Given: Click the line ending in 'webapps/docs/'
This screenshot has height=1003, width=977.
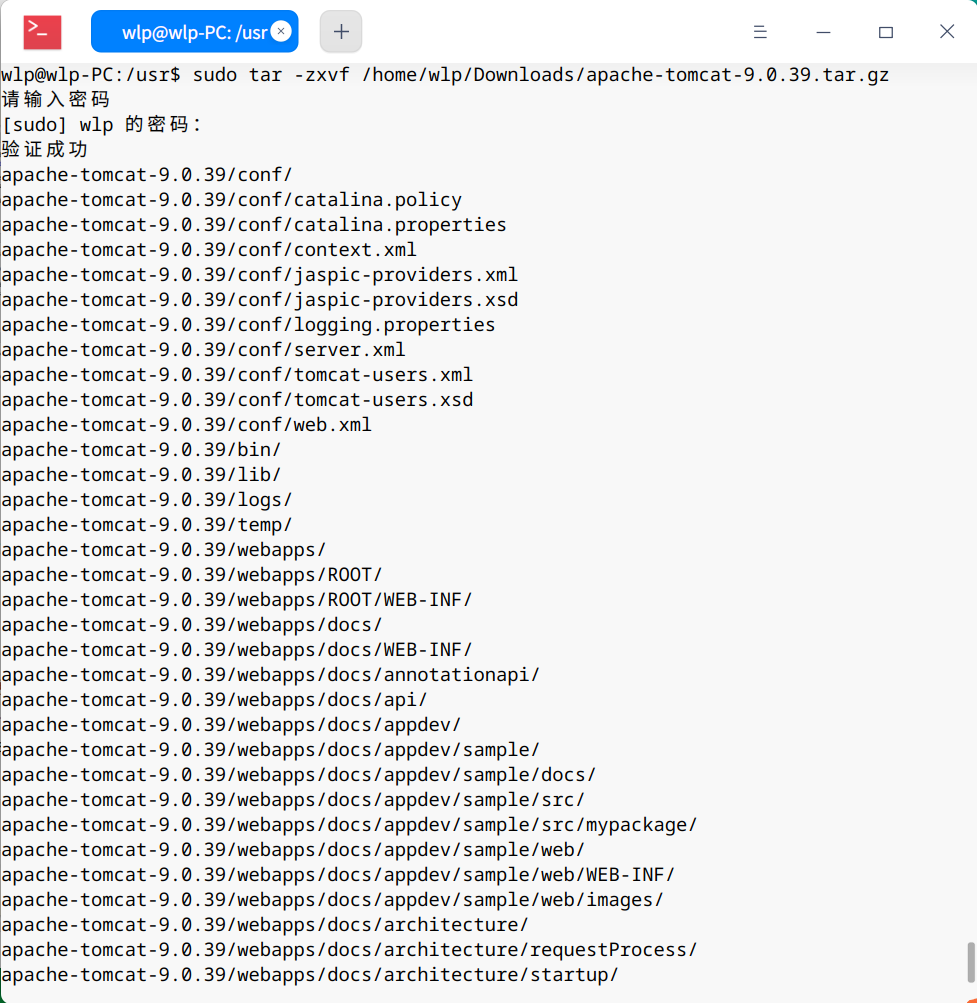Looking at the screenshot, I should coord(192,624).
